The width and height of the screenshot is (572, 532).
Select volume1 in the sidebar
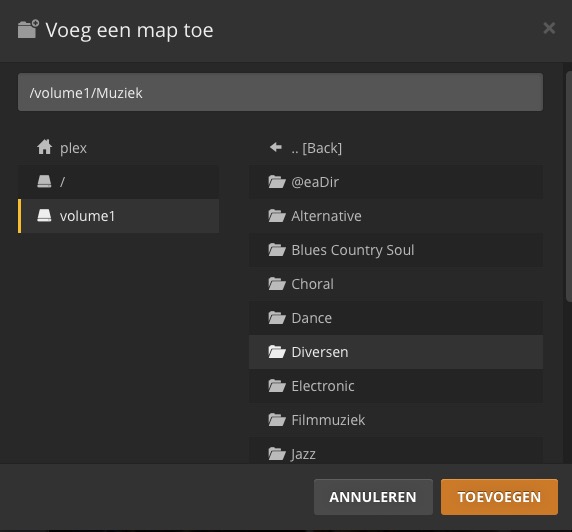119,216
